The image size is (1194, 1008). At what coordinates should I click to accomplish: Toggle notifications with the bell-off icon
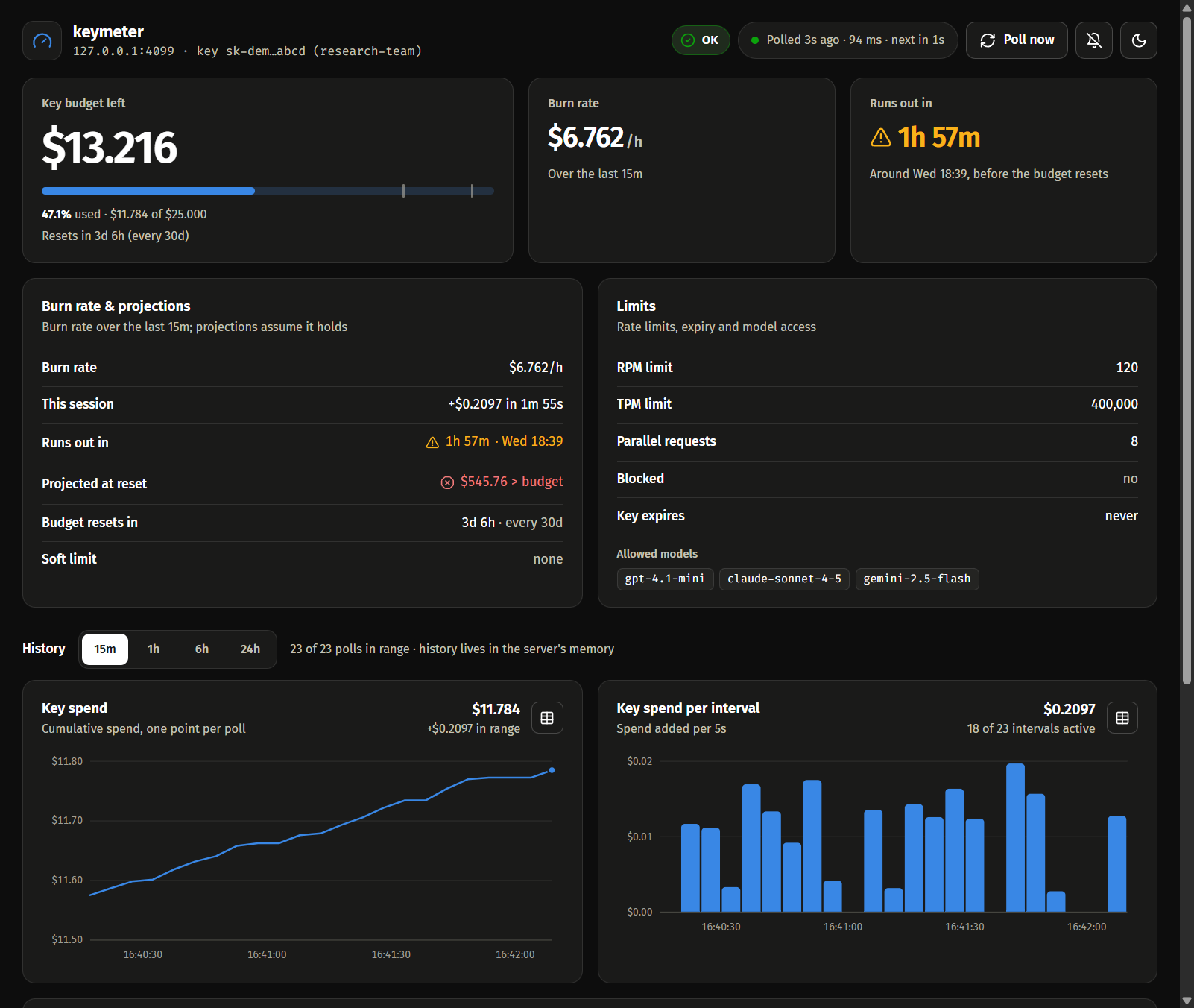(x=1094, y=40)
